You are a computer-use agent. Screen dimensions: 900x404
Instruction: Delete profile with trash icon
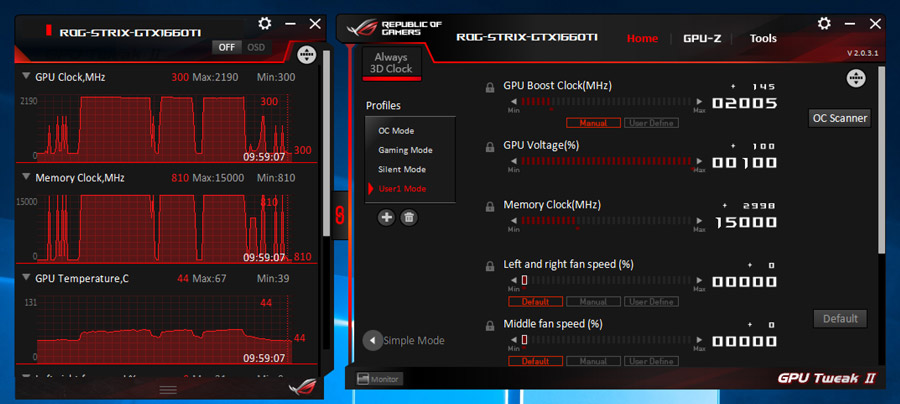pyautogui.click(x=409, y=217)
